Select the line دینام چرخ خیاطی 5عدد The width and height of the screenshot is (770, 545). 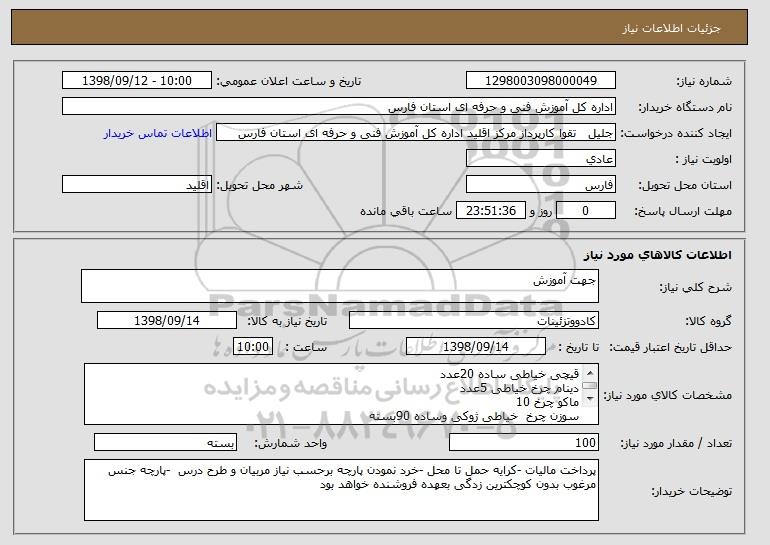520,388
